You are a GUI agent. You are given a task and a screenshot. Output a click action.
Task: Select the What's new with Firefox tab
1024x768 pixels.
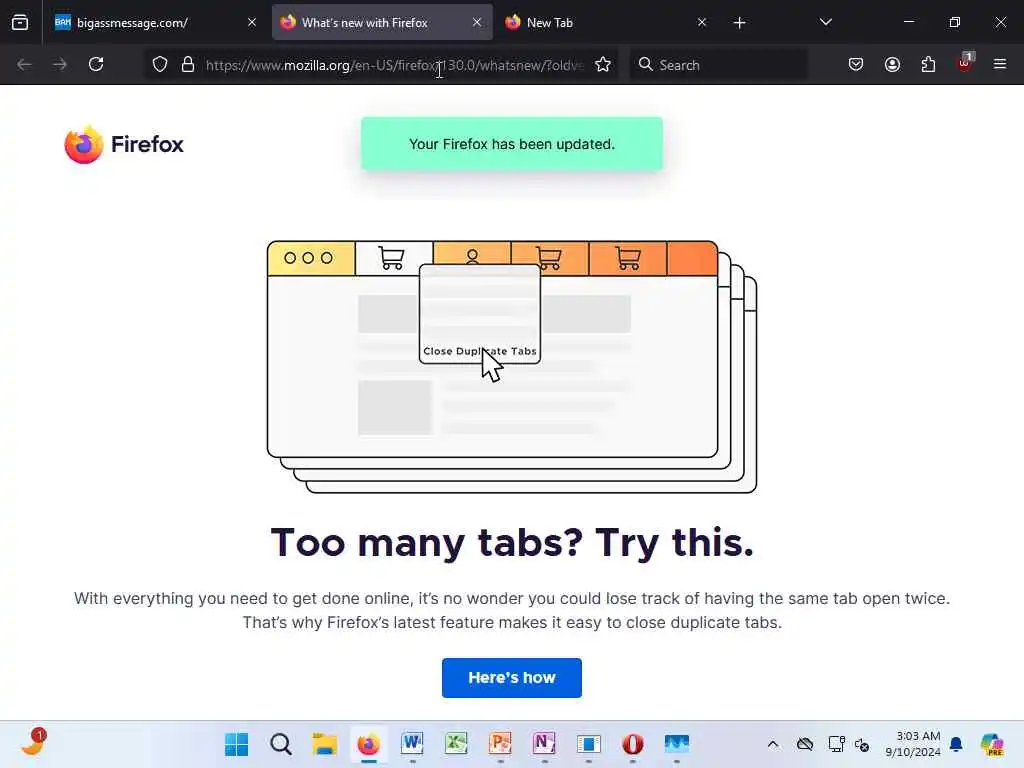point(382,23)
